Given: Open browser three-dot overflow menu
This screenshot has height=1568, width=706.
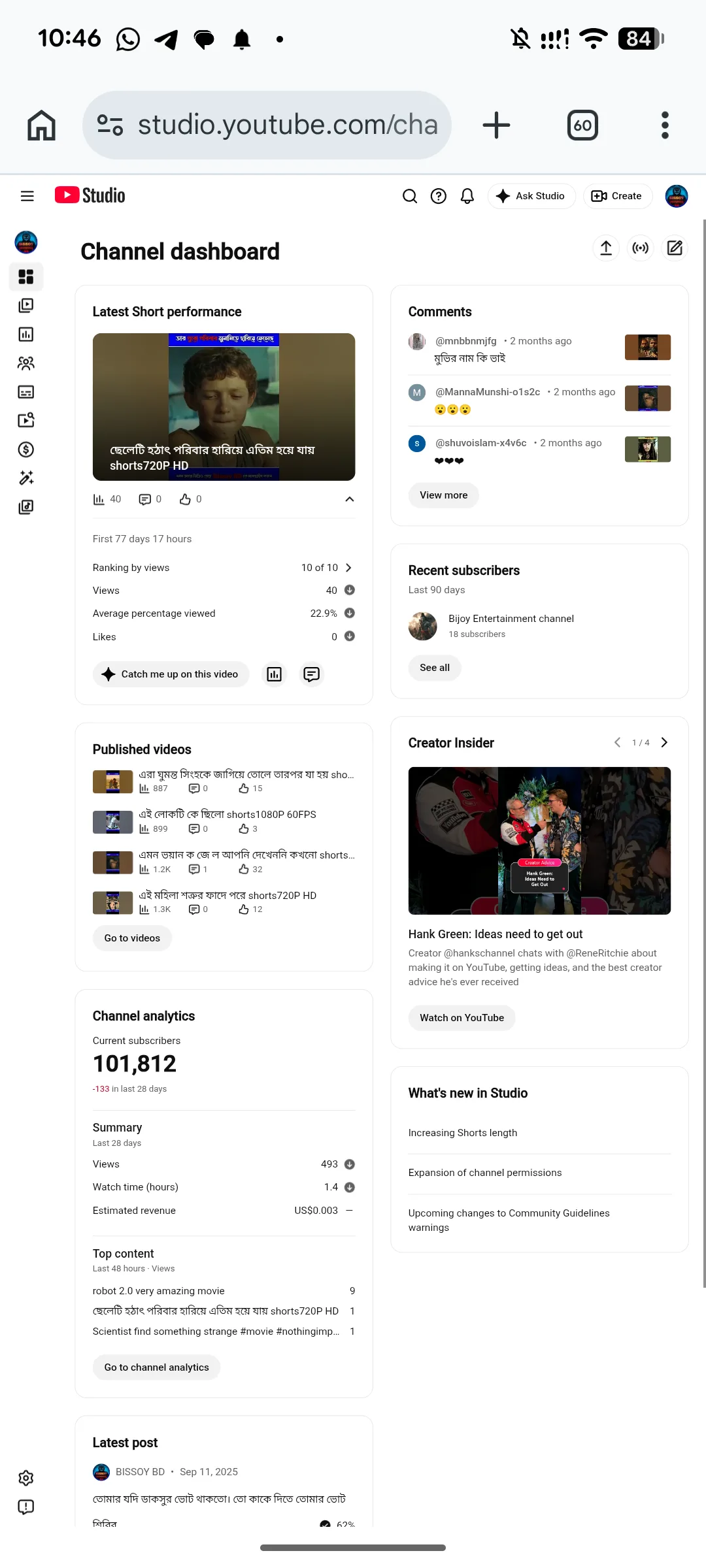Looking at the screenshot, I should (x=665, y=125).
